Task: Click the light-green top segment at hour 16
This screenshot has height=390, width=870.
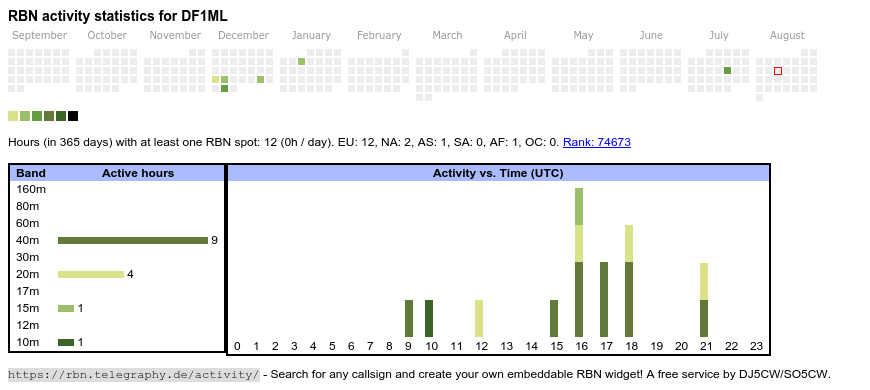Action: [579, 206]
